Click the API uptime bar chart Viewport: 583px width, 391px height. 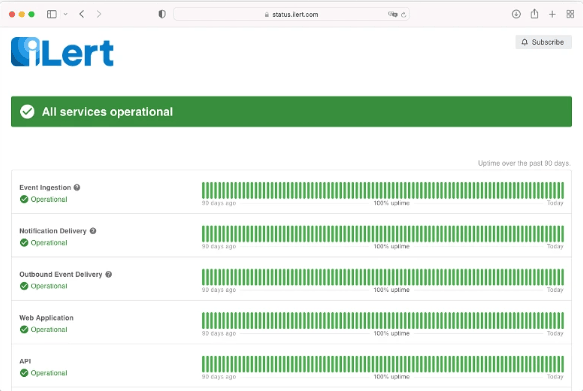(383, 364)
